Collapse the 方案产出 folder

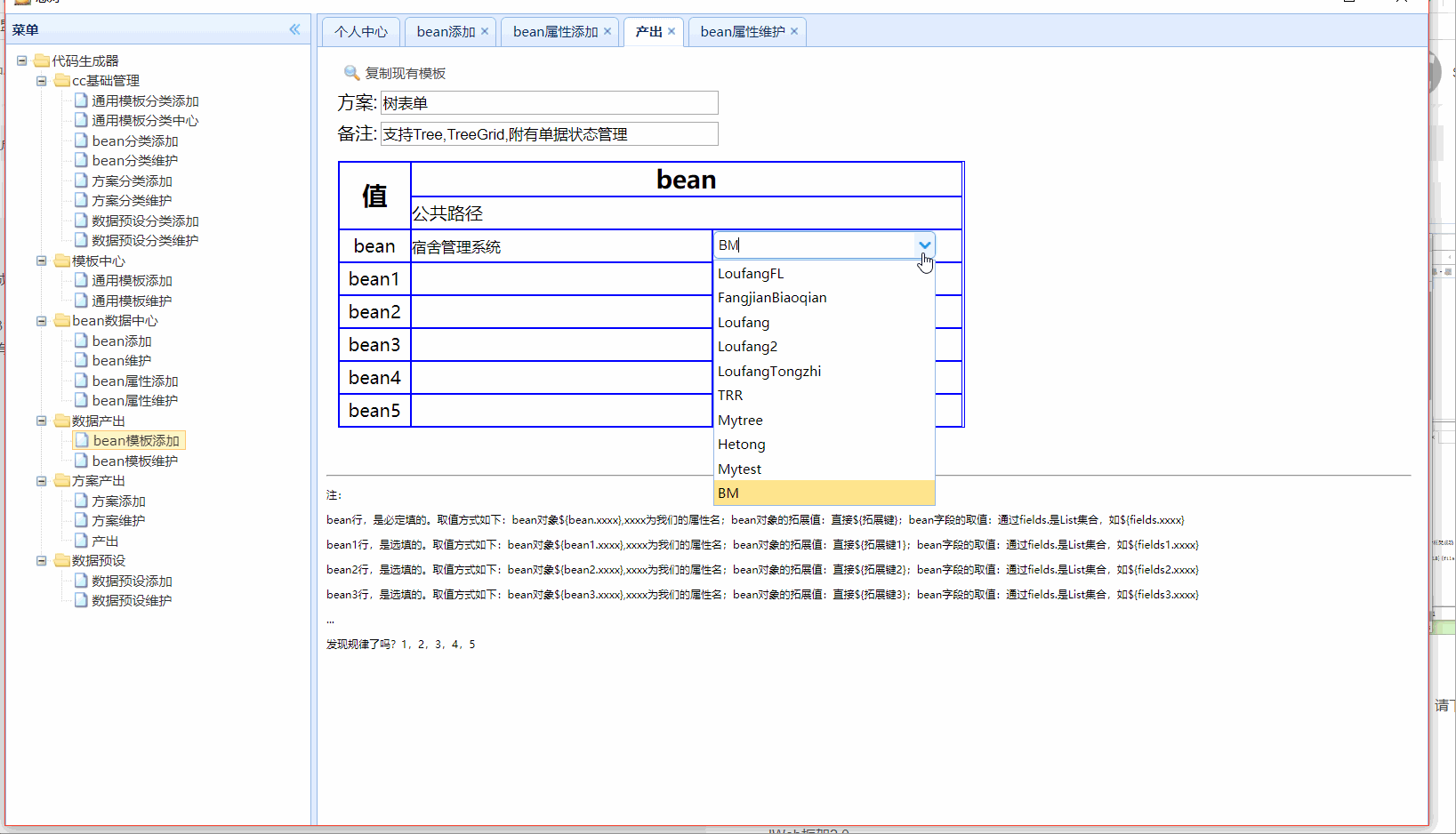point(42,481)
